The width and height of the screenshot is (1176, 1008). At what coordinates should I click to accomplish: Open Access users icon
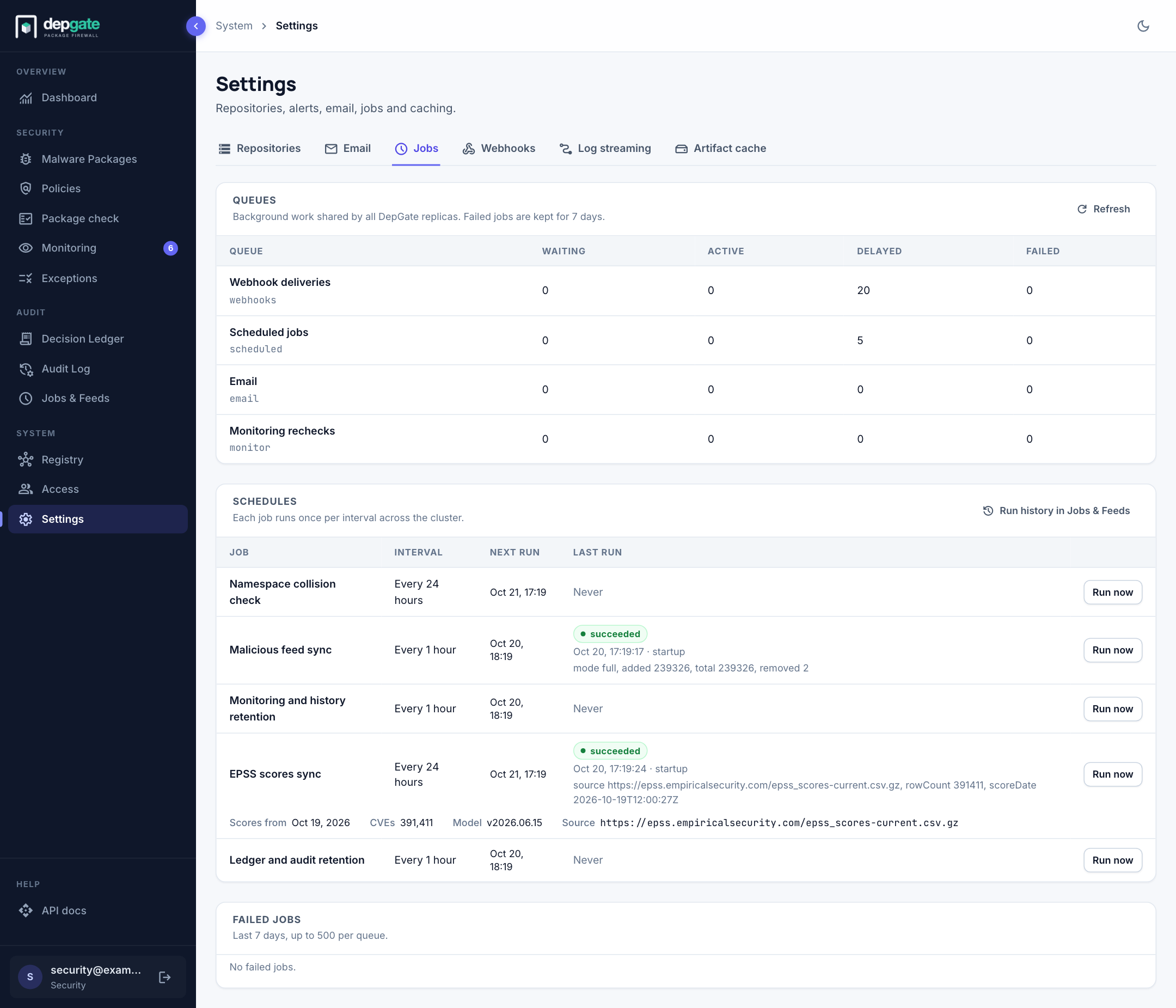[x=26, y=489]
